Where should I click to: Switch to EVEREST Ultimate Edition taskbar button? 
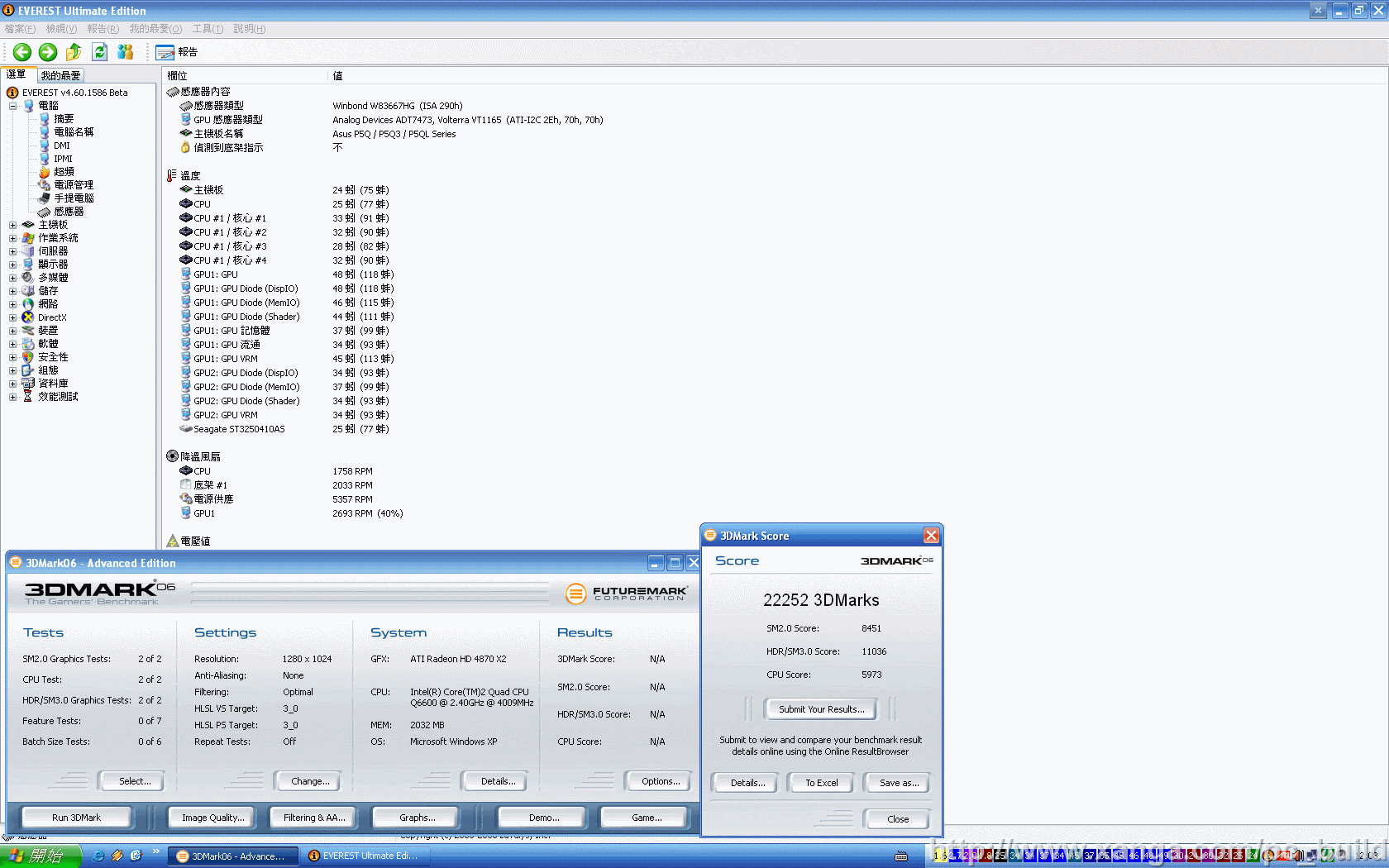click(x=366, y=856)
